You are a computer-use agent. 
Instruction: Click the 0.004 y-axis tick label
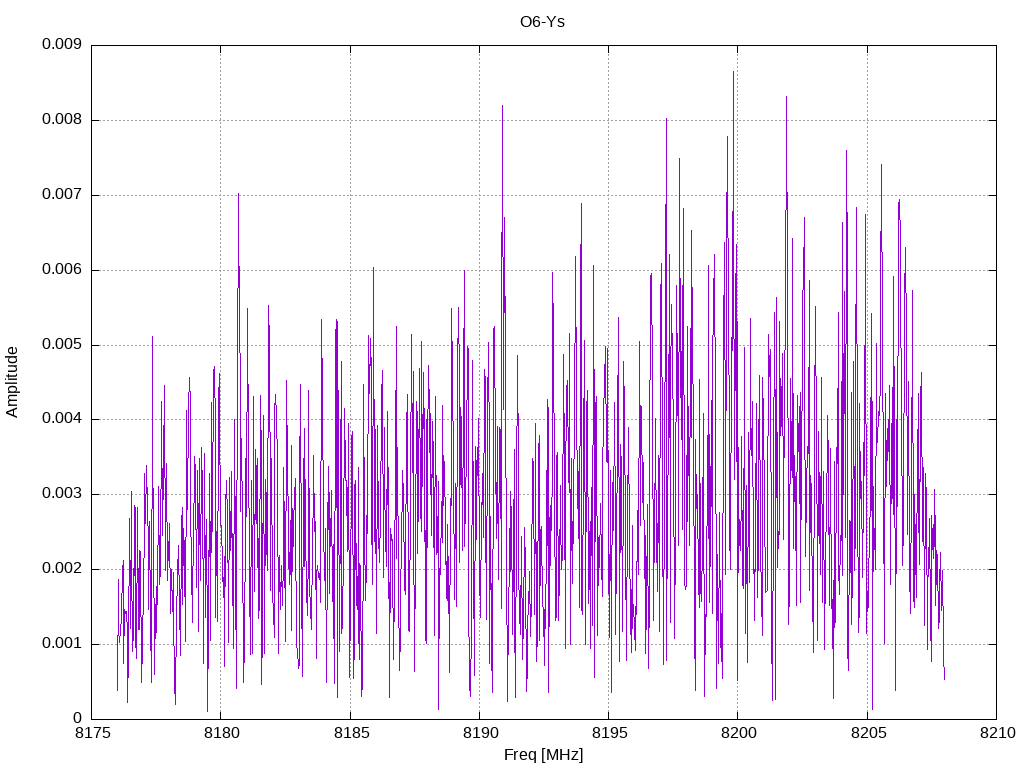pyautogui.click(x=62, y=419)
